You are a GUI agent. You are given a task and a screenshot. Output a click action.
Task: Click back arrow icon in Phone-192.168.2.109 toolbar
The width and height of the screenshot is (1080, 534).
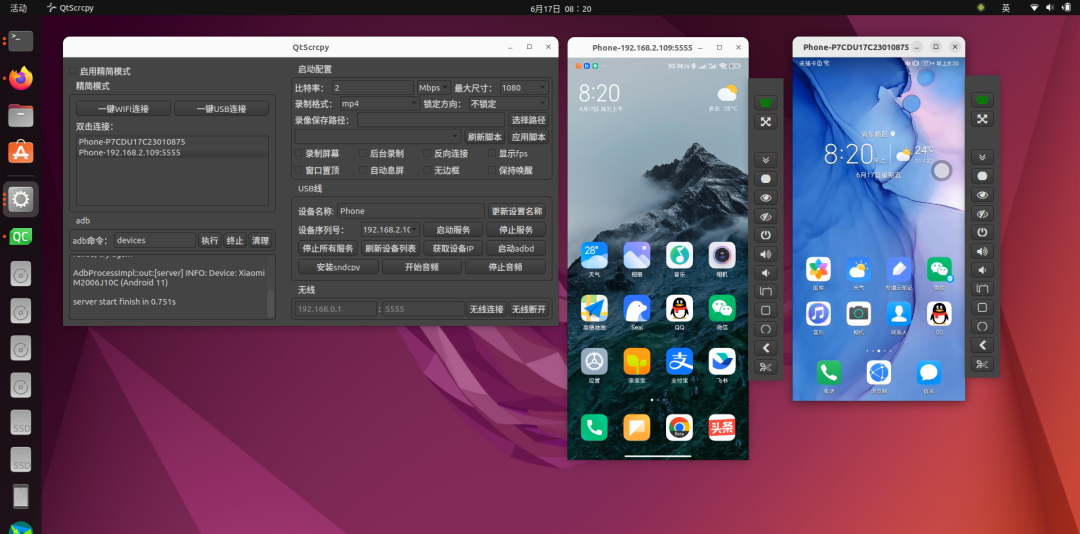765,347
